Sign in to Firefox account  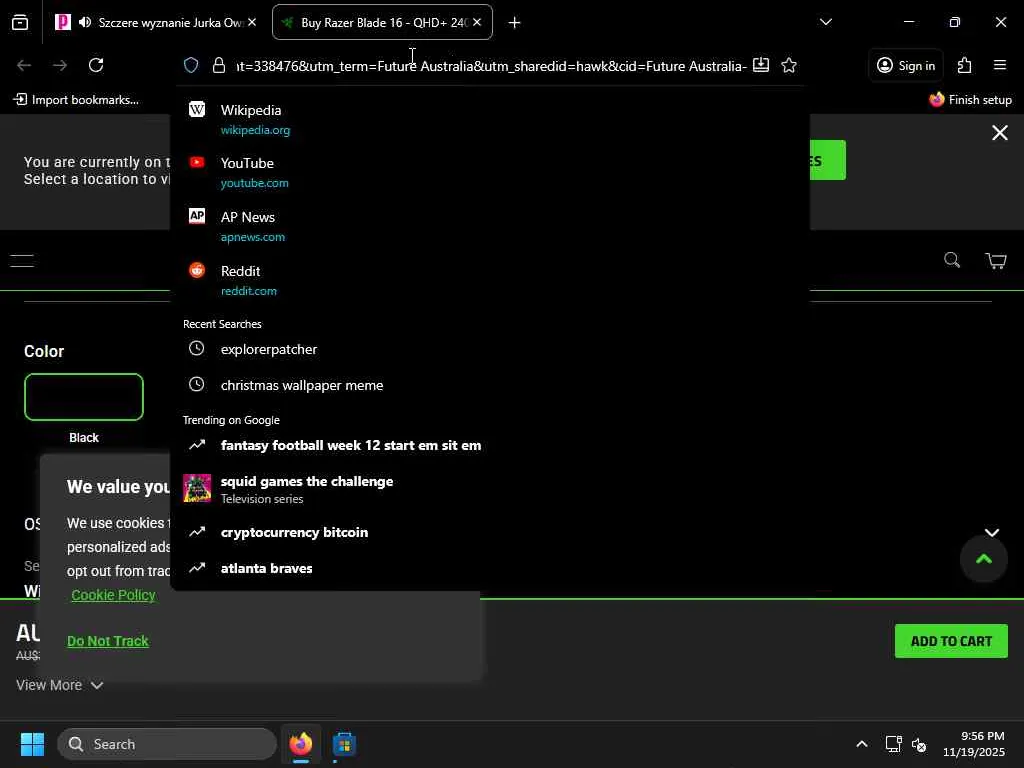pyautogui.click(x=906, y=65)
